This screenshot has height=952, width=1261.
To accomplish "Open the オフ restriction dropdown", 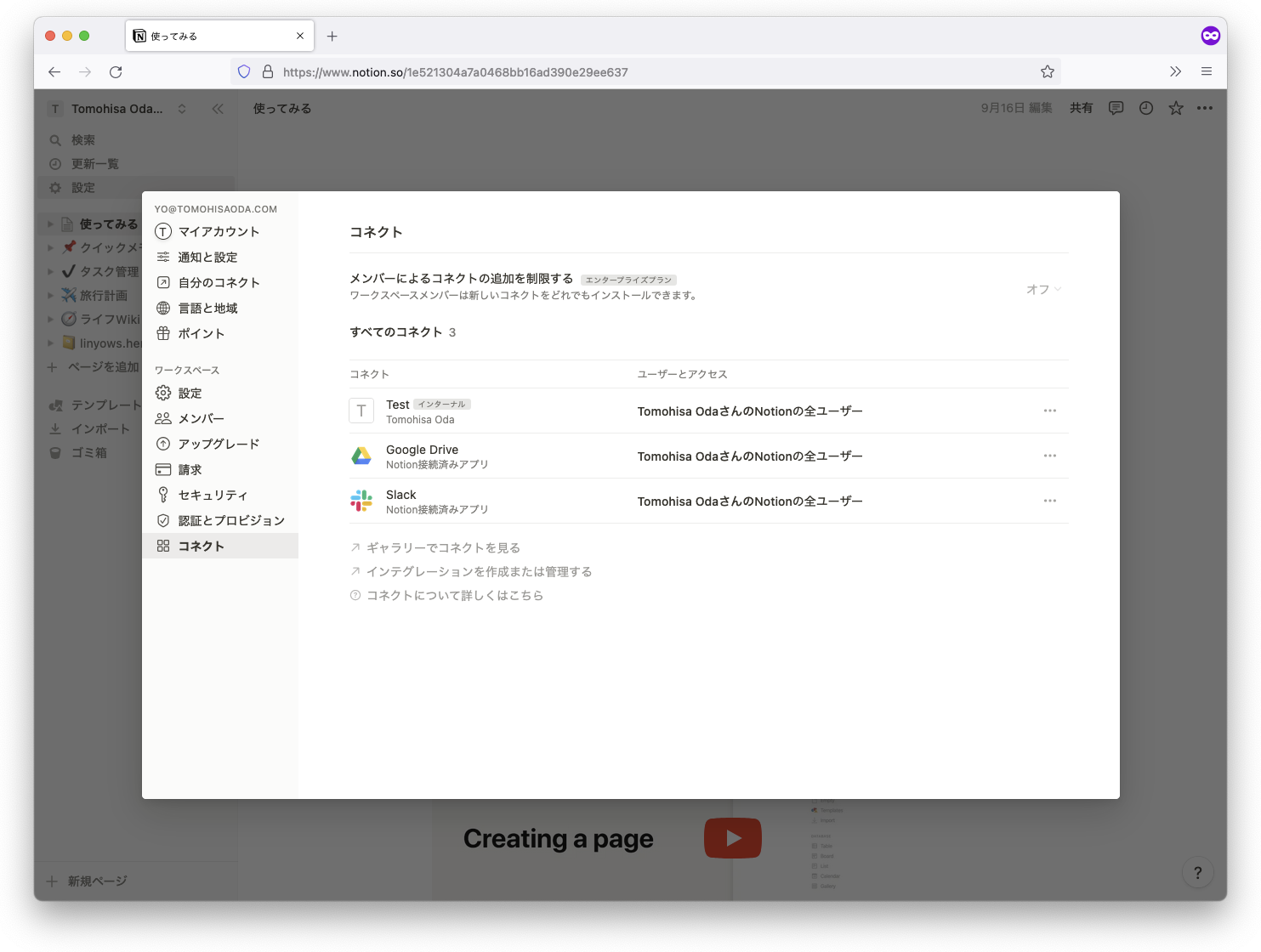I will tap(1043, 289).
